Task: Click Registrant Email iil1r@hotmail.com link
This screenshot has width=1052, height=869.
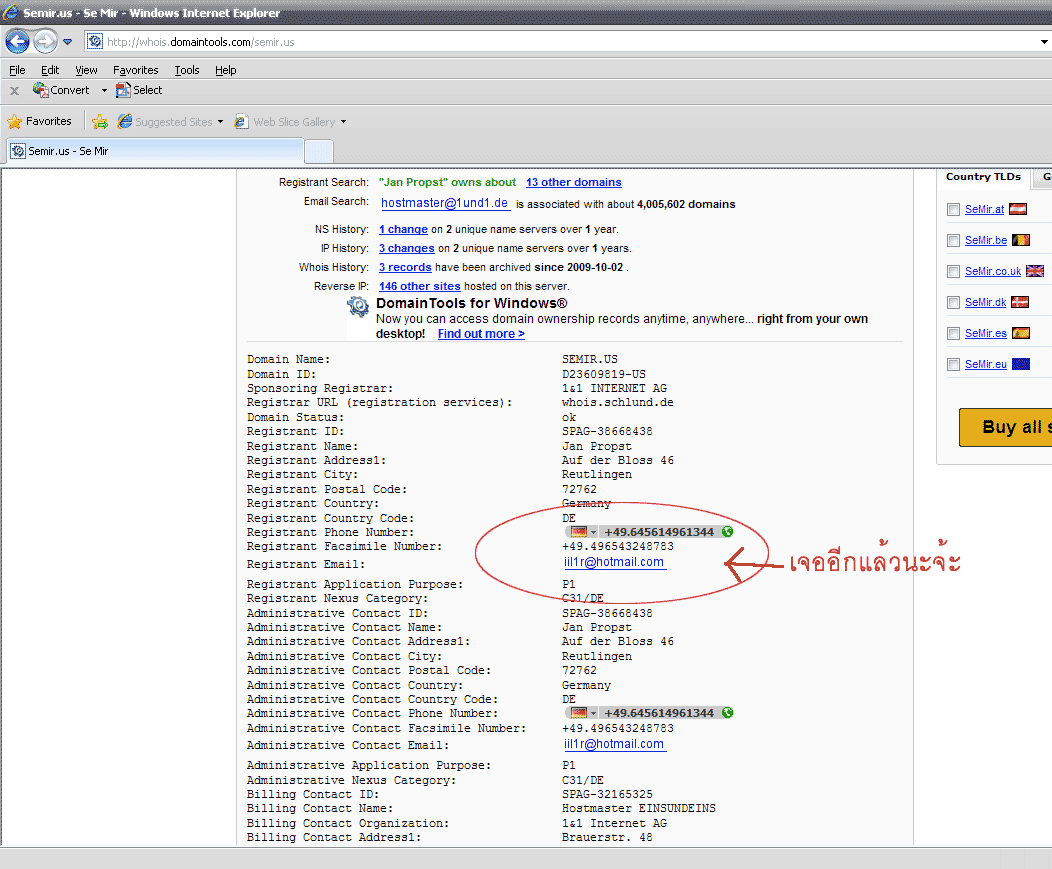Action: (615, 562)
